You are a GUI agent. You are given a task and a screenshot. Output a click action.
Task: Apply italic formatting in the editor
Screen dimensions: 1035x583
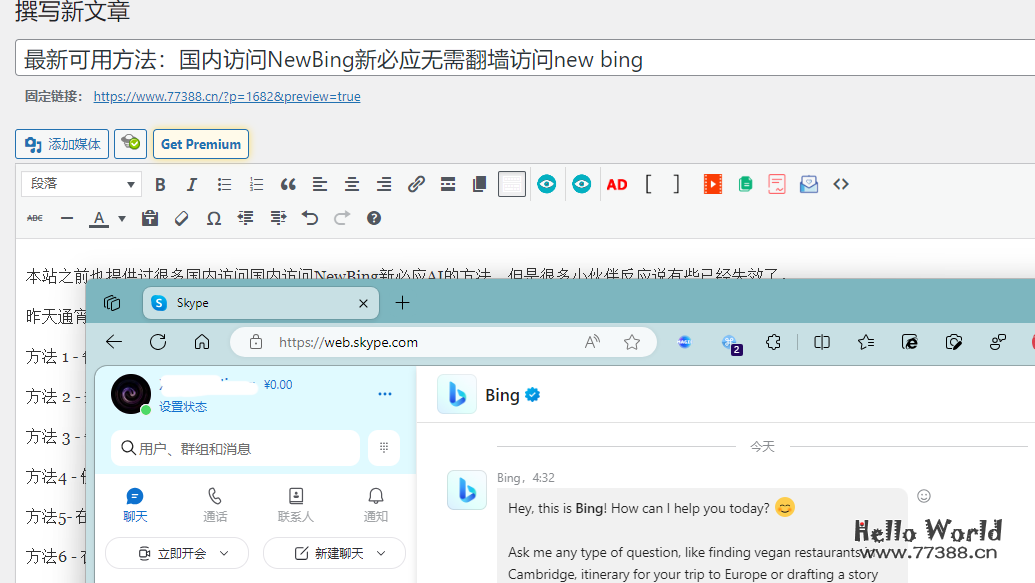coord(191,184)
